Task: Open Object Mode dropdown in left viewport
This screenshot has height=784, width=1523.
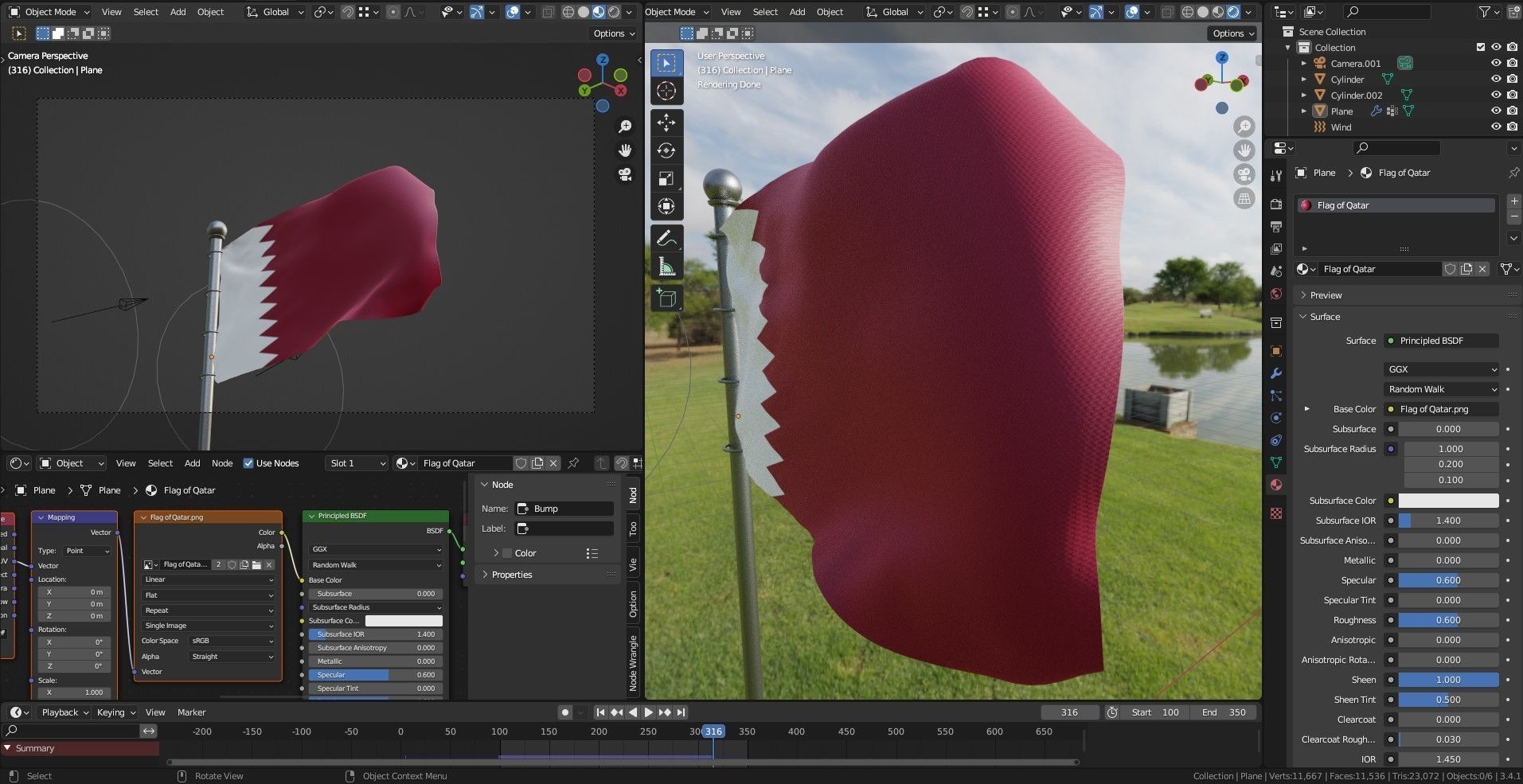Action: point(49,12)
